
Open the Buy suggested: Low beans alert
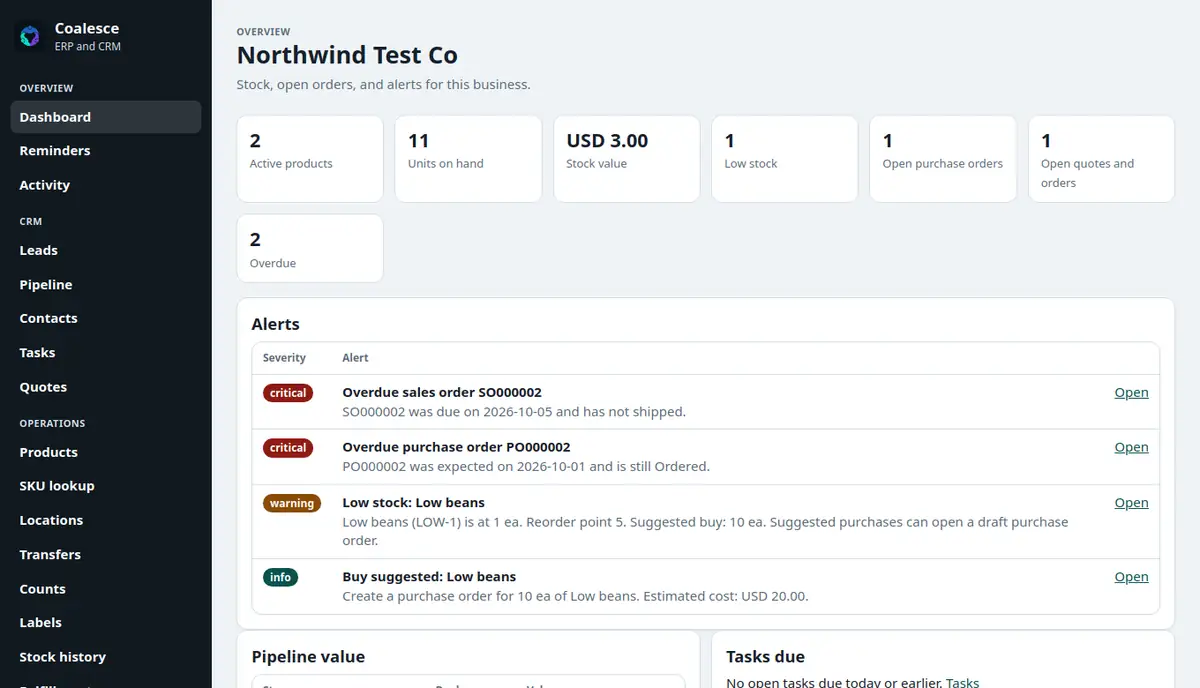click(x=1131, y=577)
